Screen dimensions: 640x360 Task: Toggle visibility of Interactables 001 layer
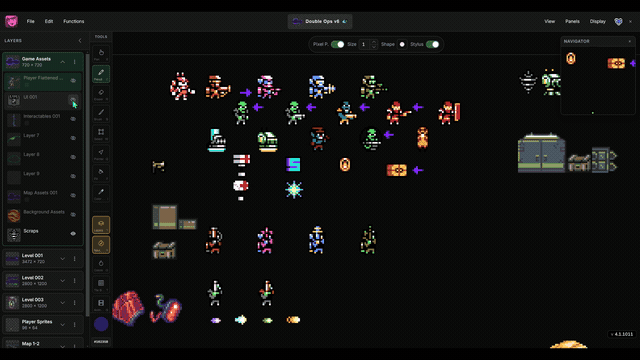73,119
